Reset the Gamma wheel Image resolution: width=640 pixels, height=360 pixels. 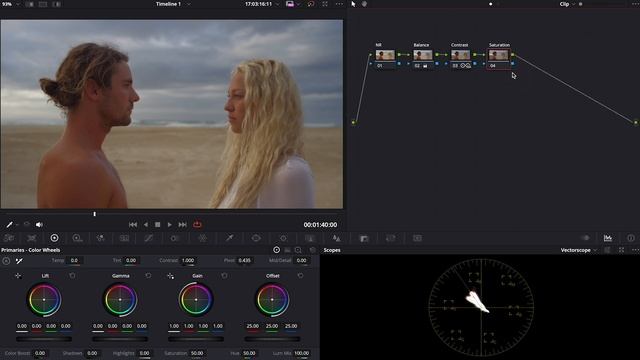click(148, 276)
